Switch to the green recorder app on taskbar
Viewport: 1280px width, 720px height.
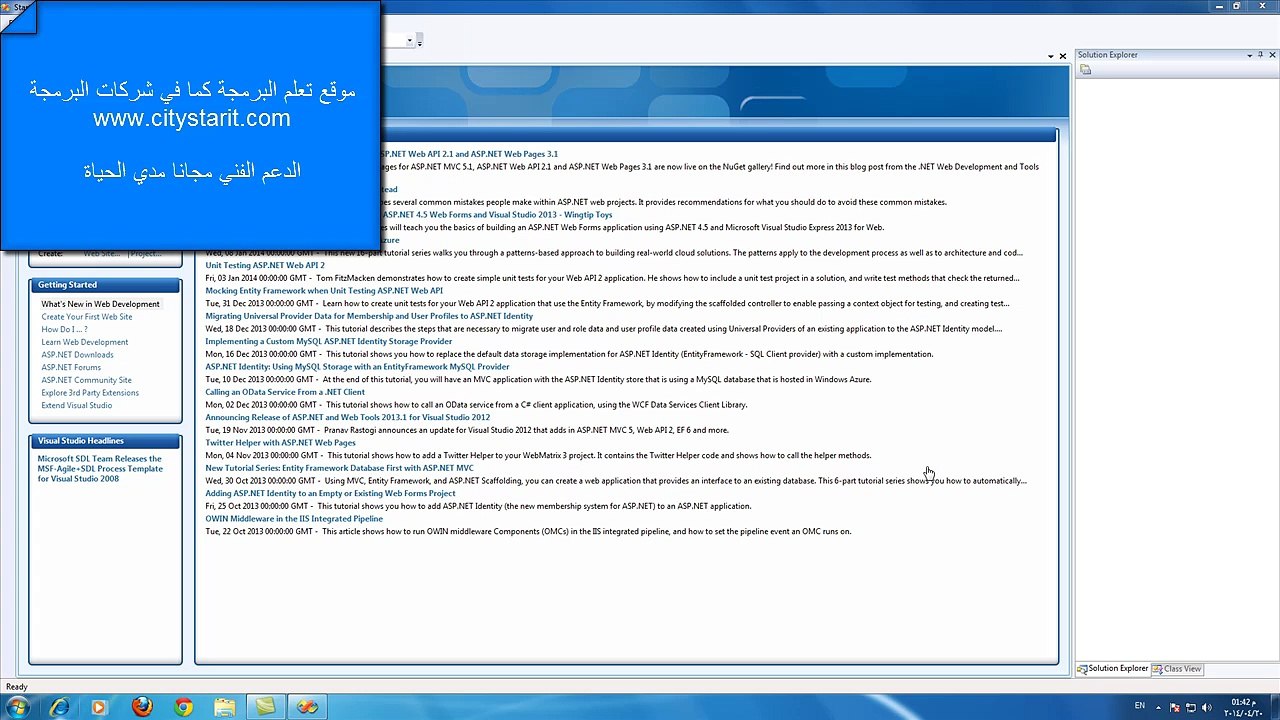(x=265, y=707)
